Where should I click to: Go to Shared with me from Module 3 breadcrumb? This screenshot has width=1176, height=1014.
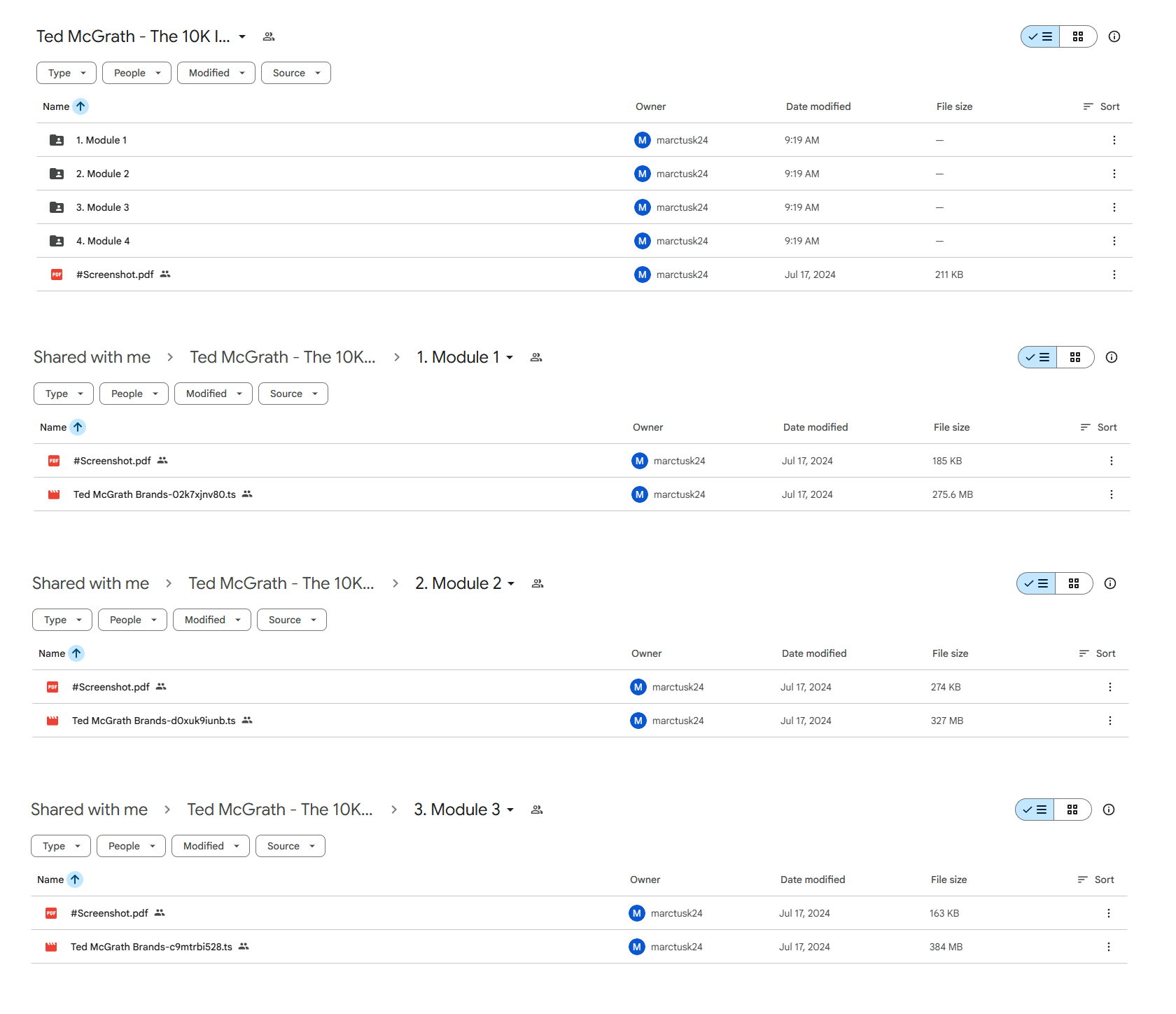tap(89, 810)
